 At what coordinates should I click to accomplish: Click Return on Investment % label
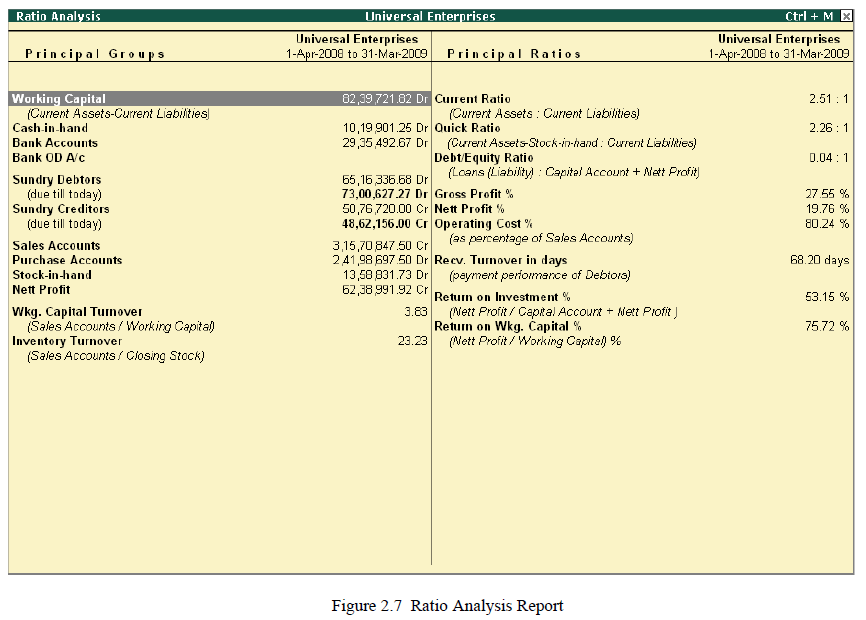pyautogui.click(x=502, y=297)
